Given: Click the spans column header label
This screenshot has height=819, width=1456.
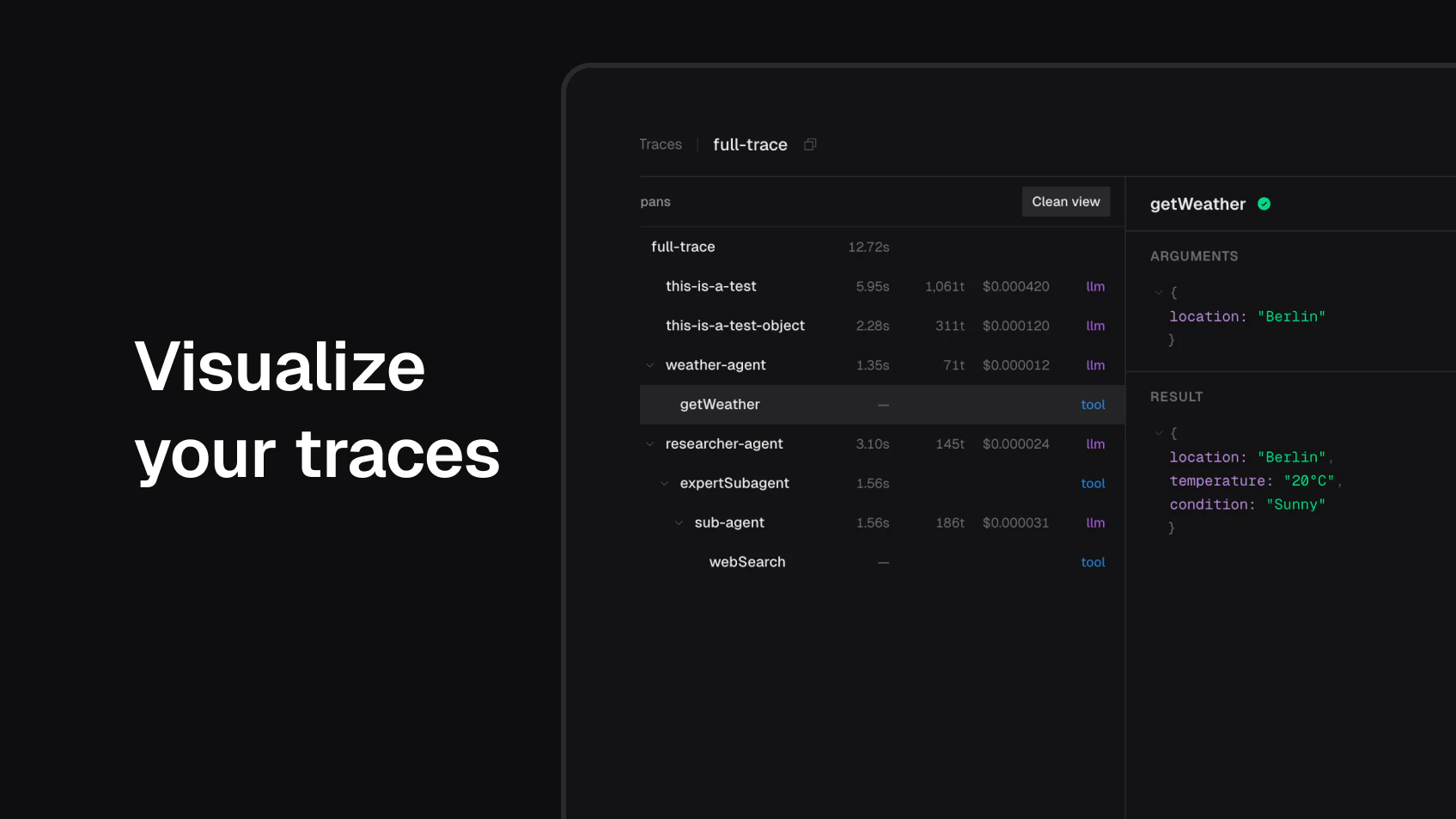Looking at the screenshot, I should click(x=655, y=202).
